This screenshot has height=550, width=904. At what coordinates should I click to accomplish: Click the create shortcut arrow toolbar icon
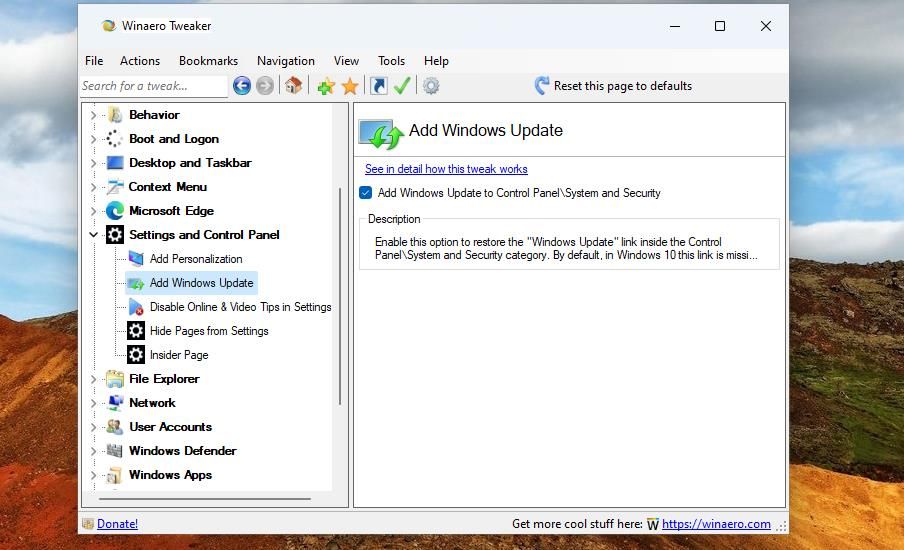379,86
